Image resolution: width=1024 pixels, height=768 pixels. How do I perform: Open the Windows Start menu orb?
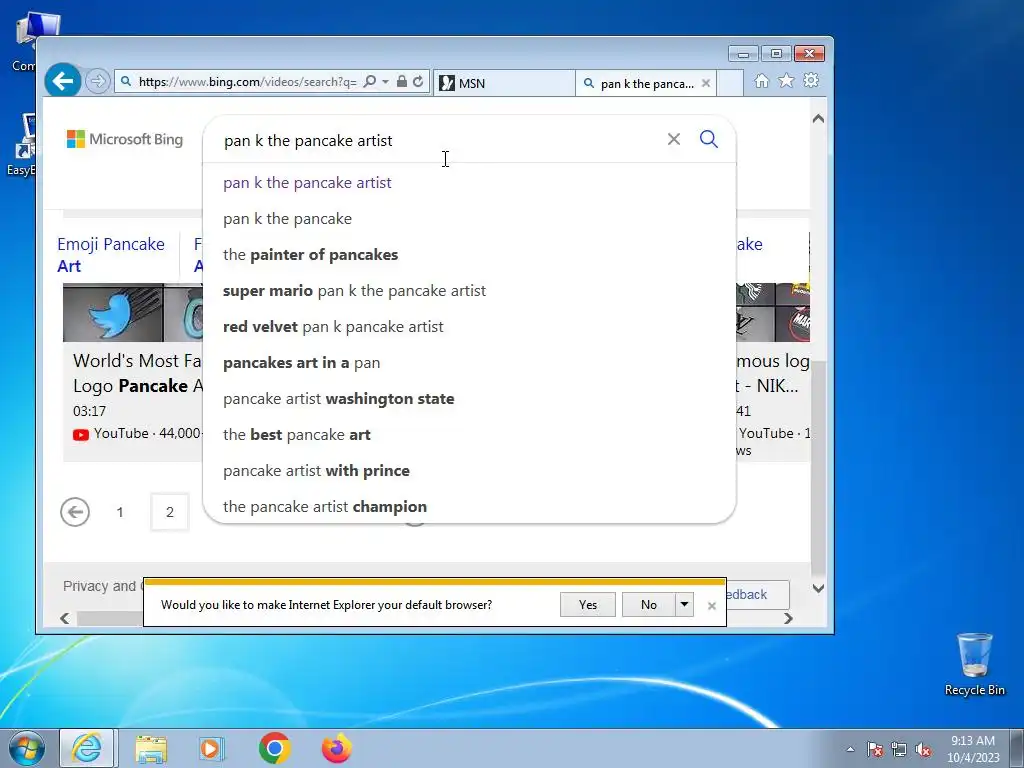click(27, 748)
